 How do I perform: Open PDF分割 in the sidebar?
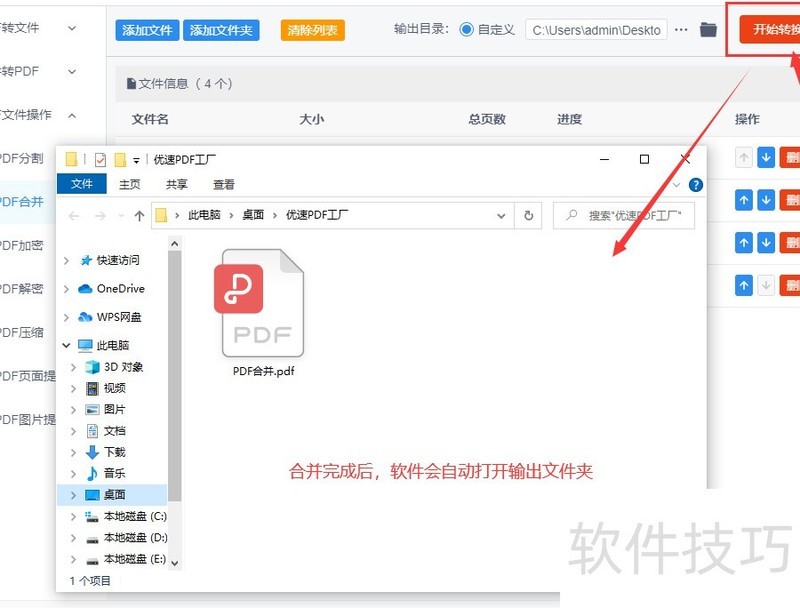click(x=21, y=158)
